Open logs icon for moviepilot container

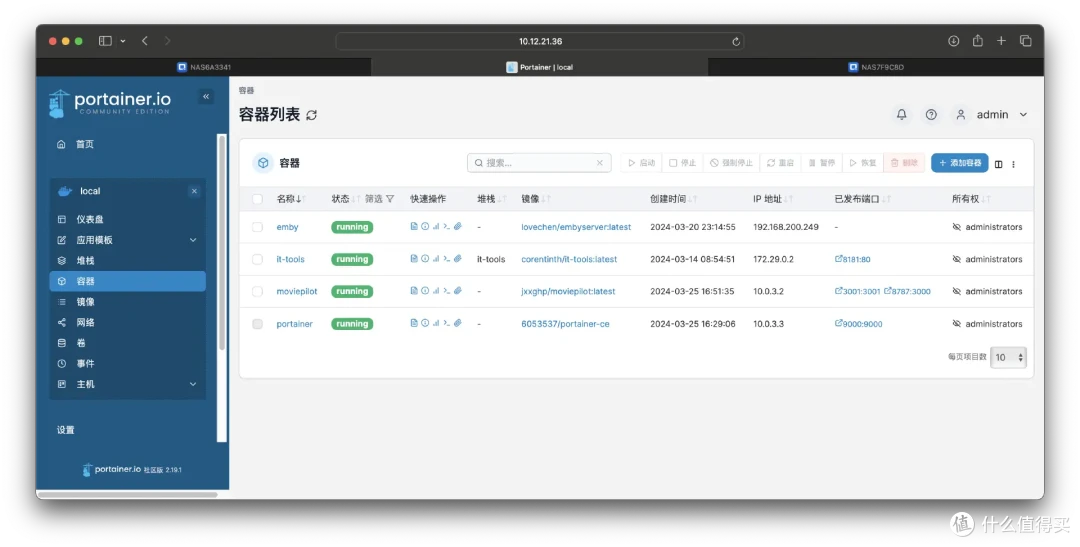414,291
